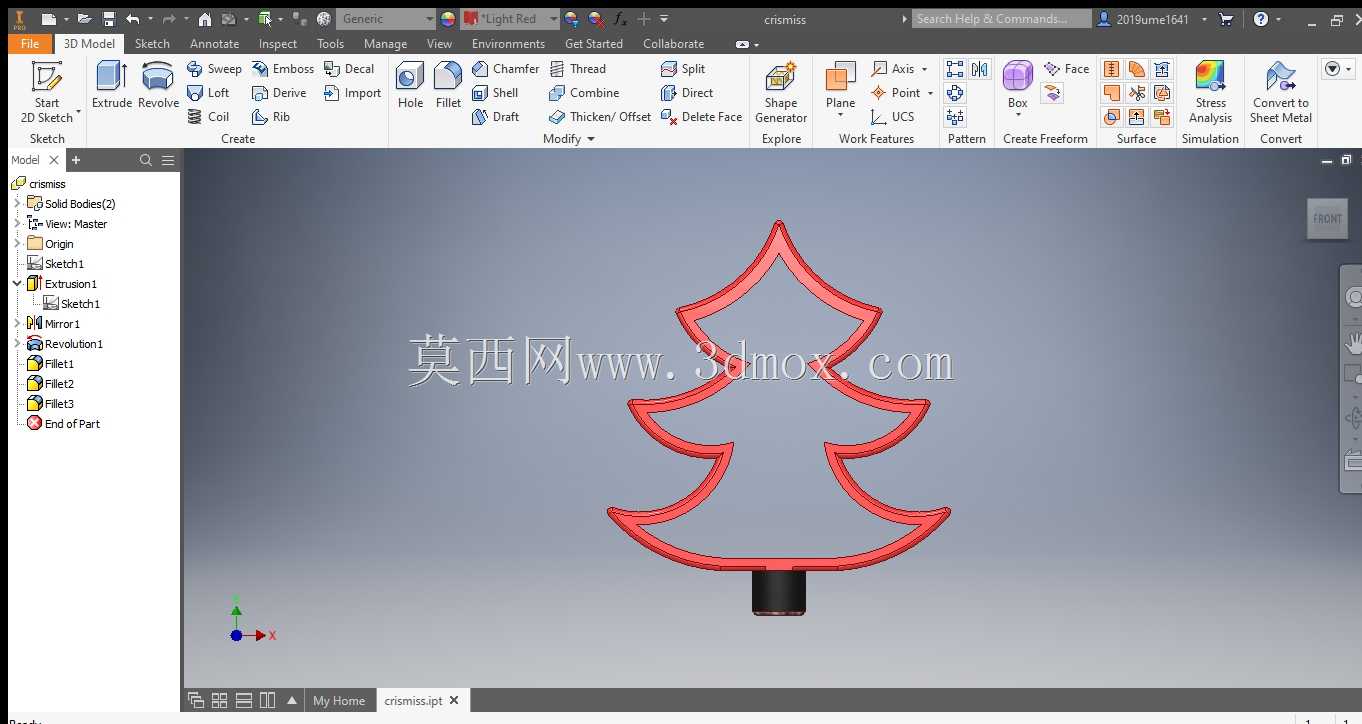Switch to the Tools ribbon tab
1362x724 pixels.
pos(330,44)
